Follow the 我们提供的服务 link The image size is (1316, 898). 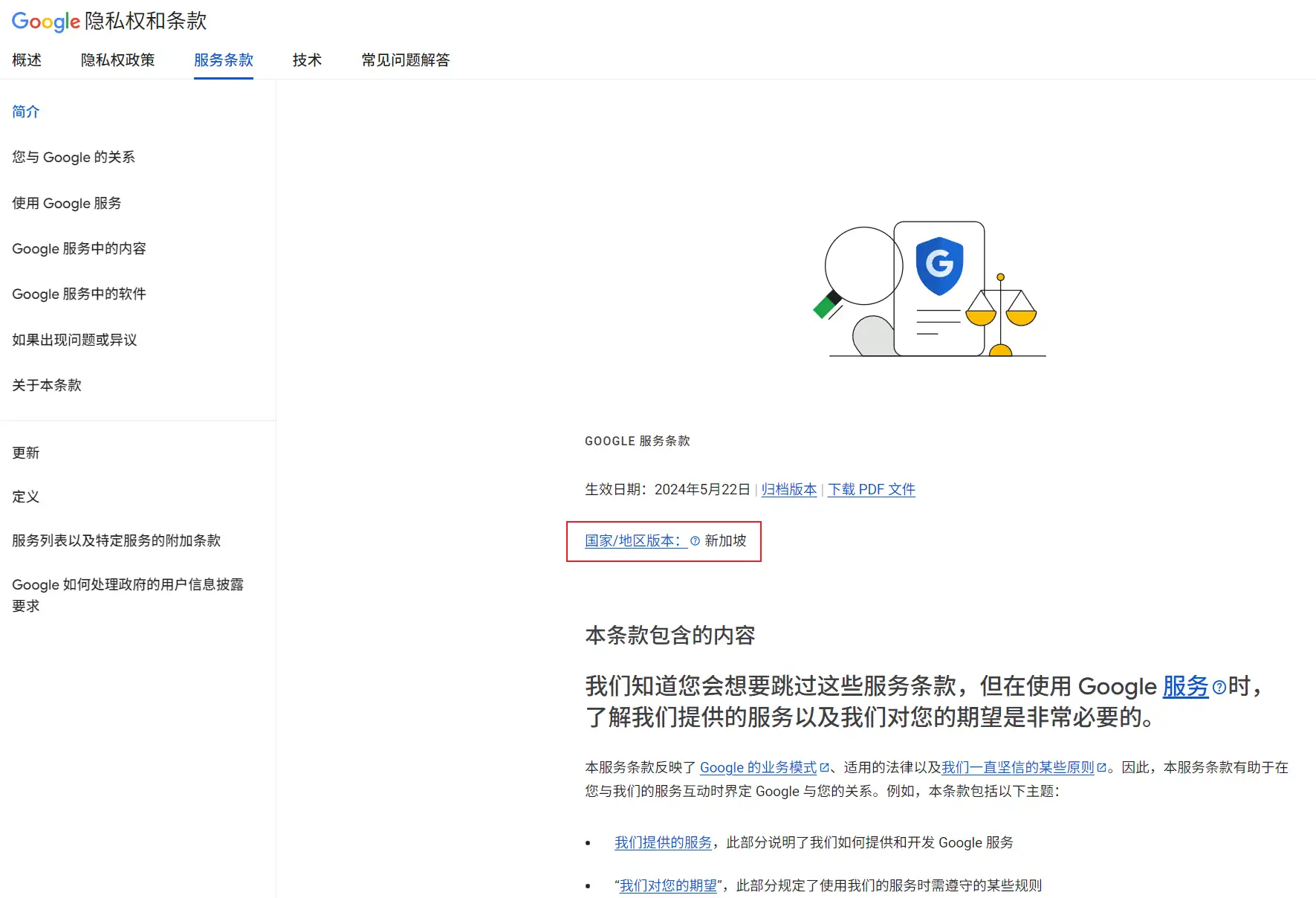(x=663, y=842)
